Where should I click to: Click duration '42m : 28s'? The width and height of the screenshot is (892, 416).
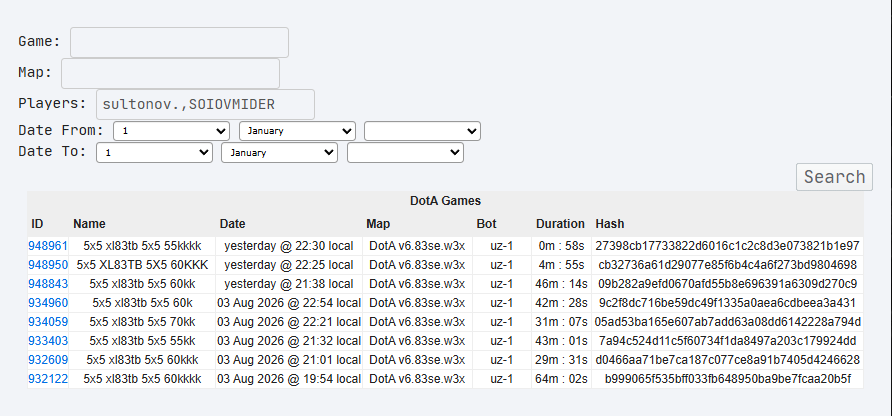pos(561,303)
